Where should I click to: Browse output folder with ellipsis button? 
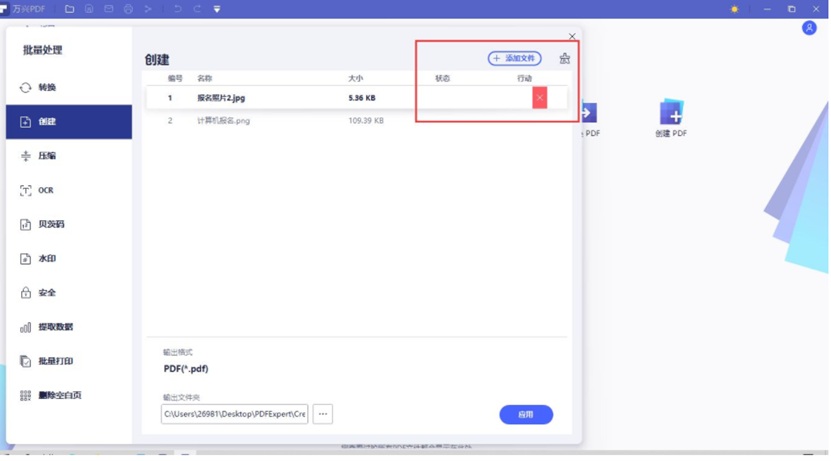323,414
